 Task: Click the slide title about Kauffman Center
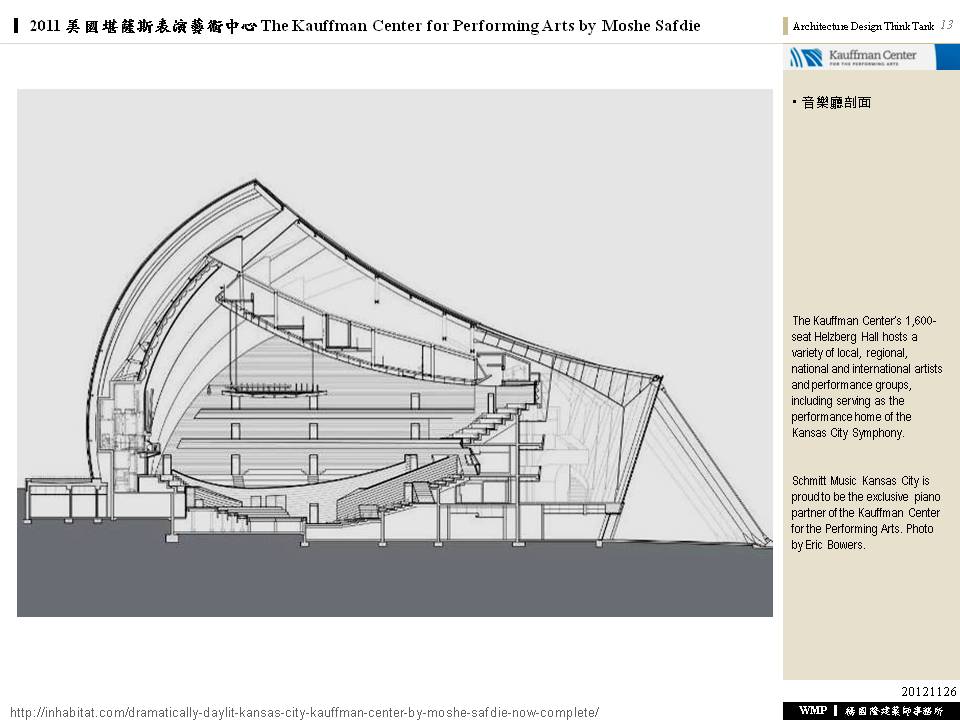[365, 26]
